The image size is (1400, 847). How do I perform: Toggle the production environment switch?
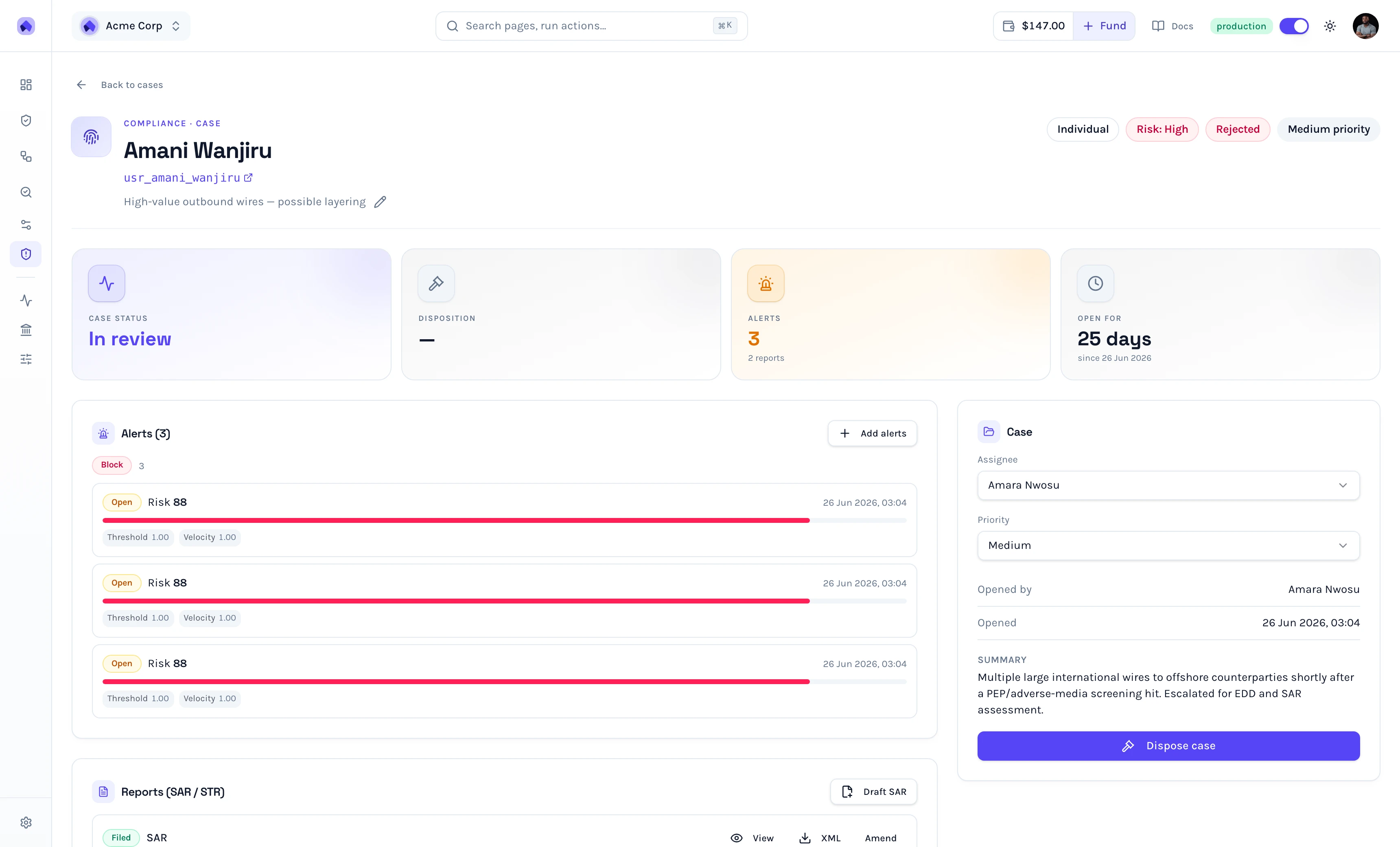pyautogui.click(x=1294, y=26)
